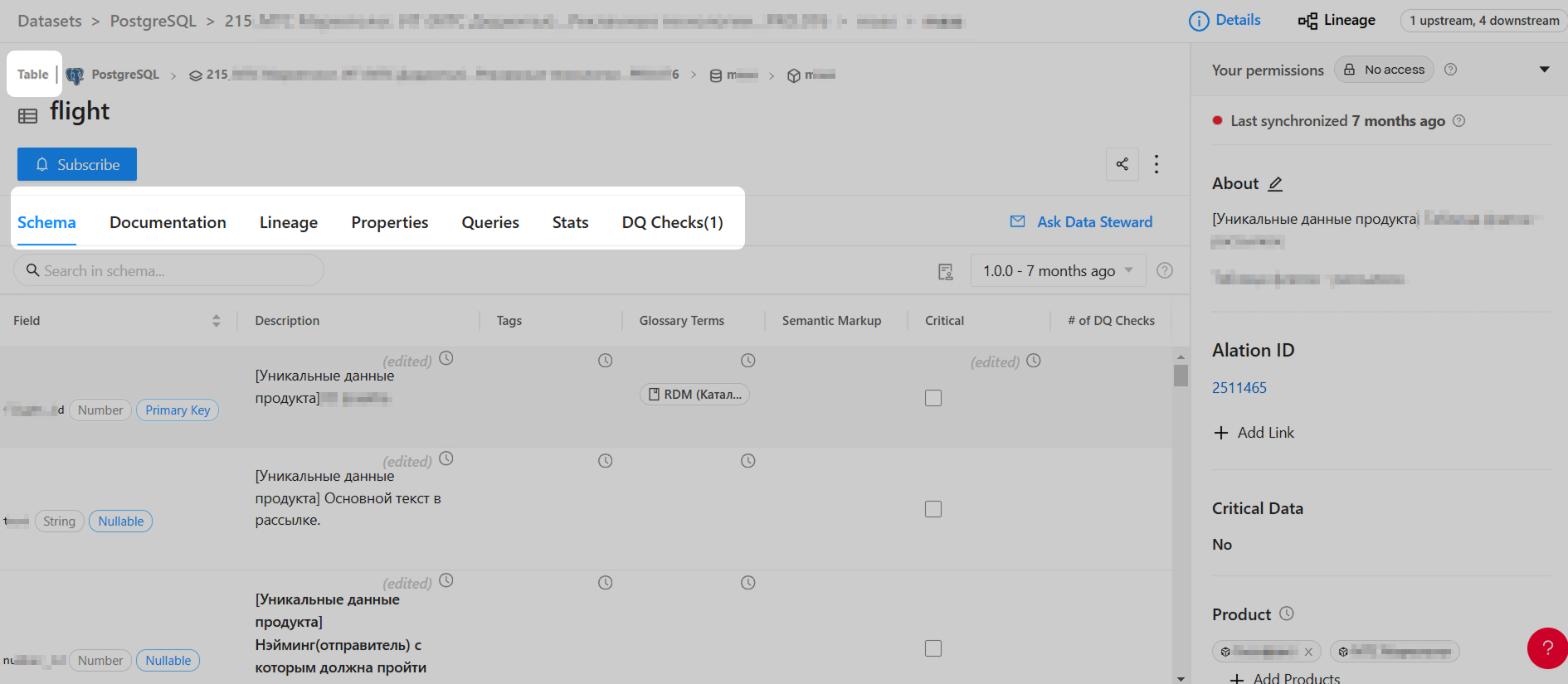Open the three-dot more options menu
The image size is (1568, 684).
[1157, 164]
